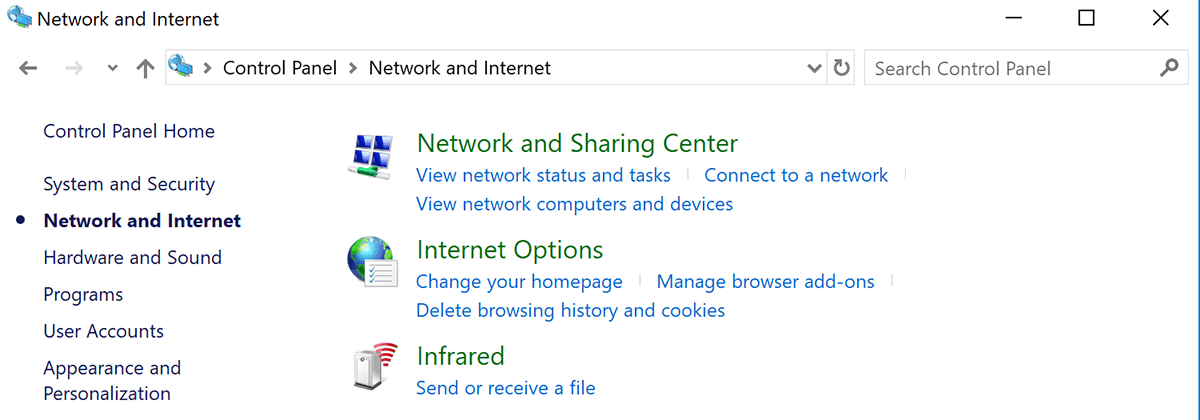Select Hardware and Sound in sidebar

click(x=132, y=257)
